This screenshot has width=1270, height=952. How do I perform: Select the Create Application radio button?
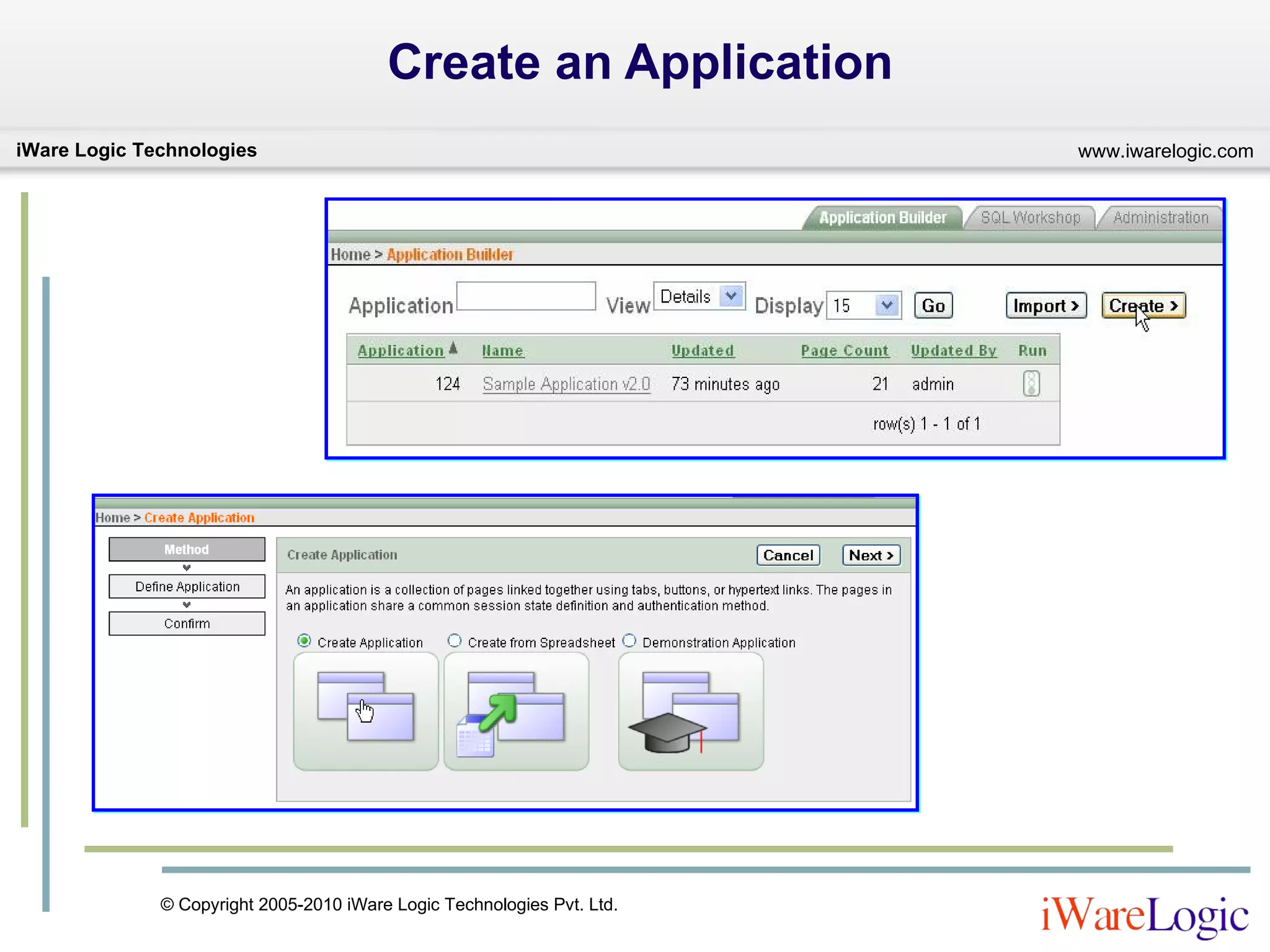(304, 641)
